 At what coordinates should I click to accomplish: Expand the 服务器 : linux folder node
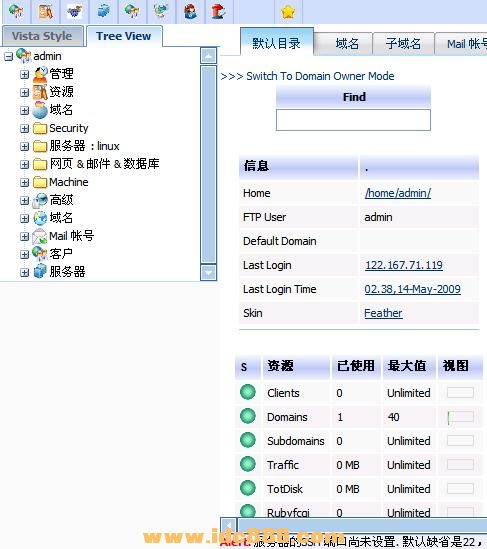pyautogui.click(x=24, y=146)
